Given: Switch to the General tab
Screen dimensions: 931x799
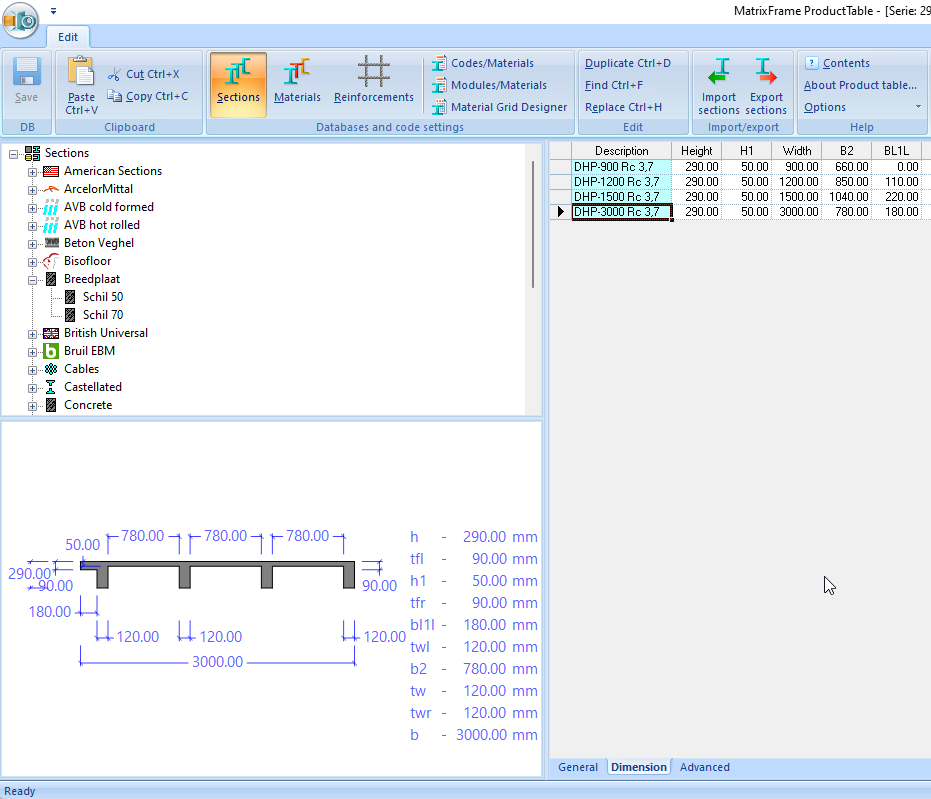Looking at the screenshot, I should (578, 767).
